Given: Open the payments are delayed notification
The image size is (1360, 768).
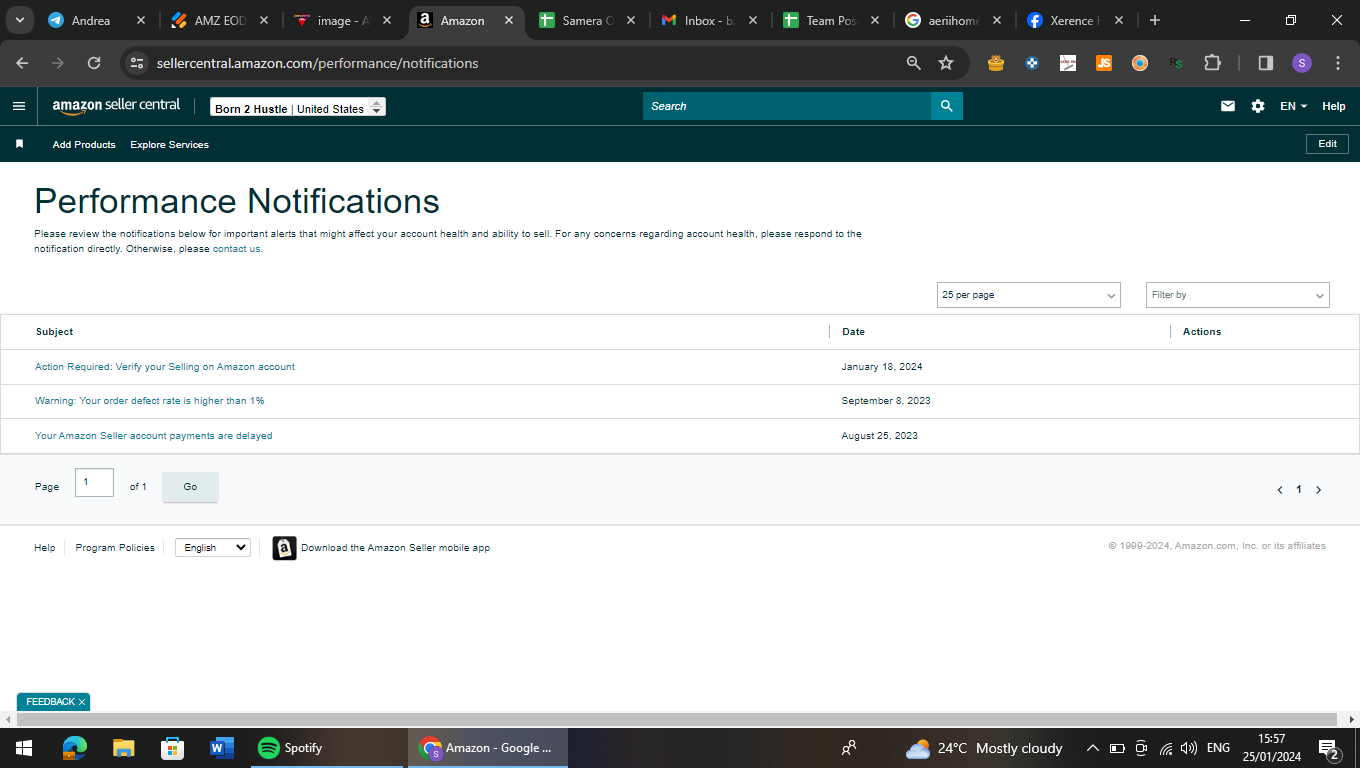Looking at the screenshot, I should click(154, 436).
